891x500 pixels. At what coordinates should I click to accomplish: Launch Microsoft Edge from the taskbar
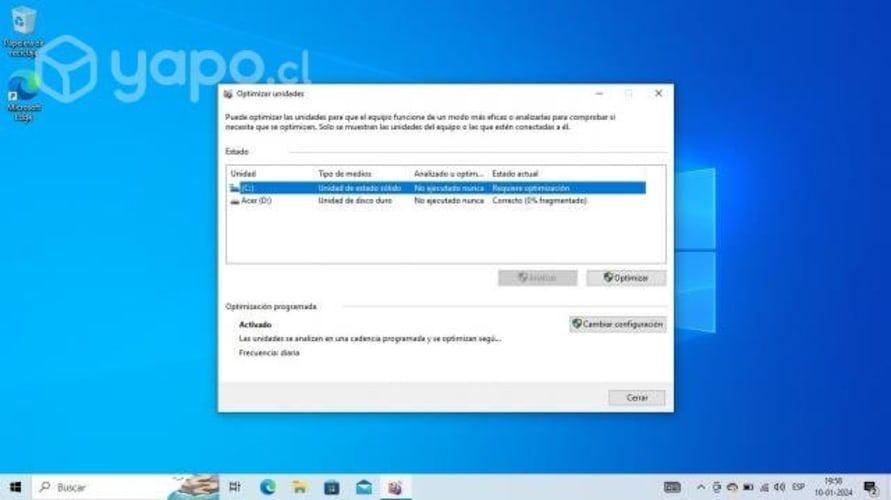[268, 487]
